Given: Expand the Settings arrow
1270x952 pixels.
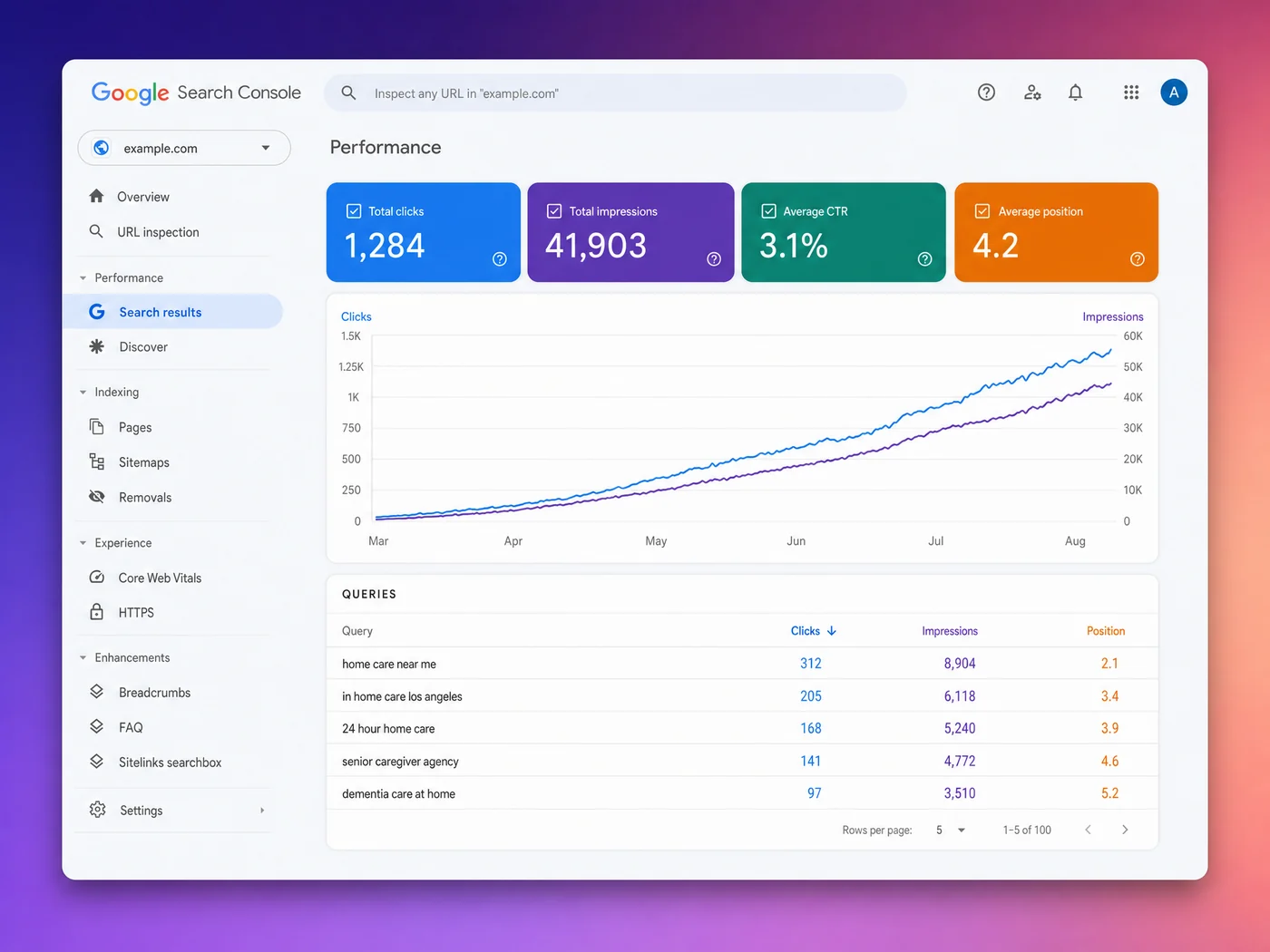Looking at the screenshot, I should [x=262, y=811].
